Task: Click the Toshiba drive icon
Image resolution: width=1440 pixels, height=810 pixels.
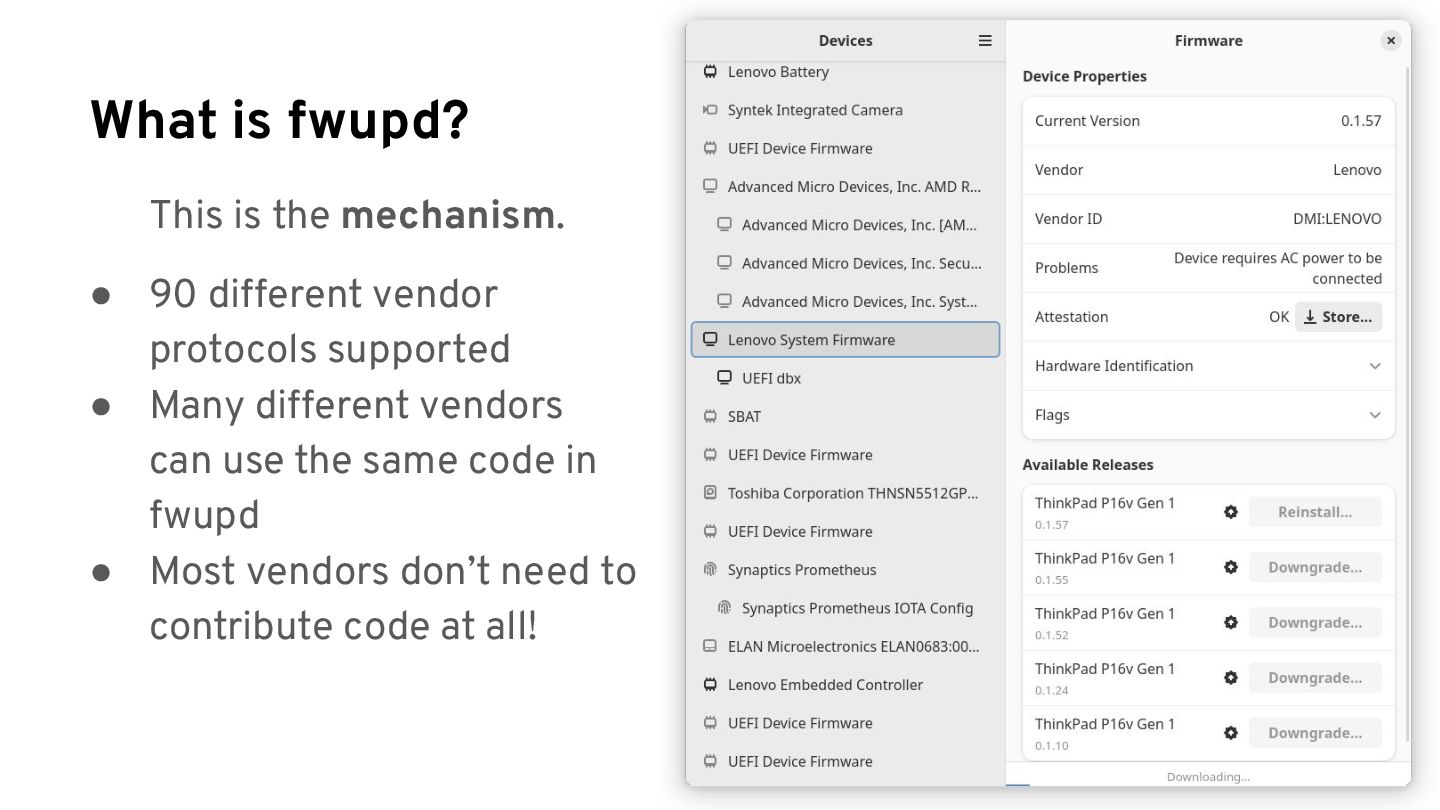Action: tap(710, 493)
